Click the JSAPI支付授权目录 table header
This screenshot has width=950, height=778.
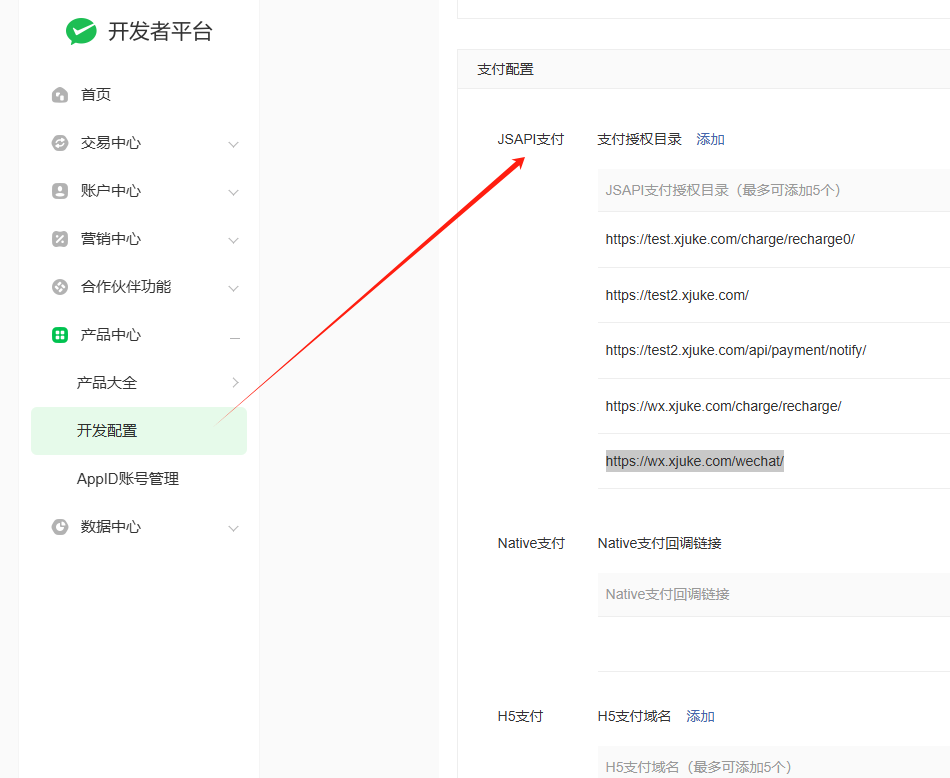(774, 190)
